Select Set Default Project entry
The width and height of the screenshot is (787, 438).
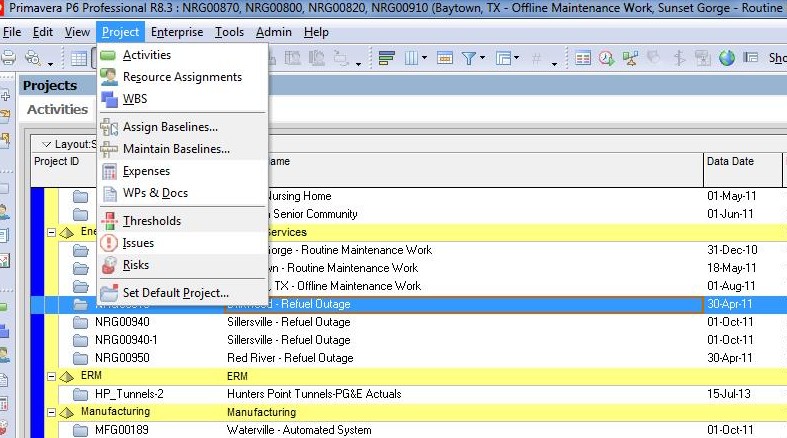[176, 293]
